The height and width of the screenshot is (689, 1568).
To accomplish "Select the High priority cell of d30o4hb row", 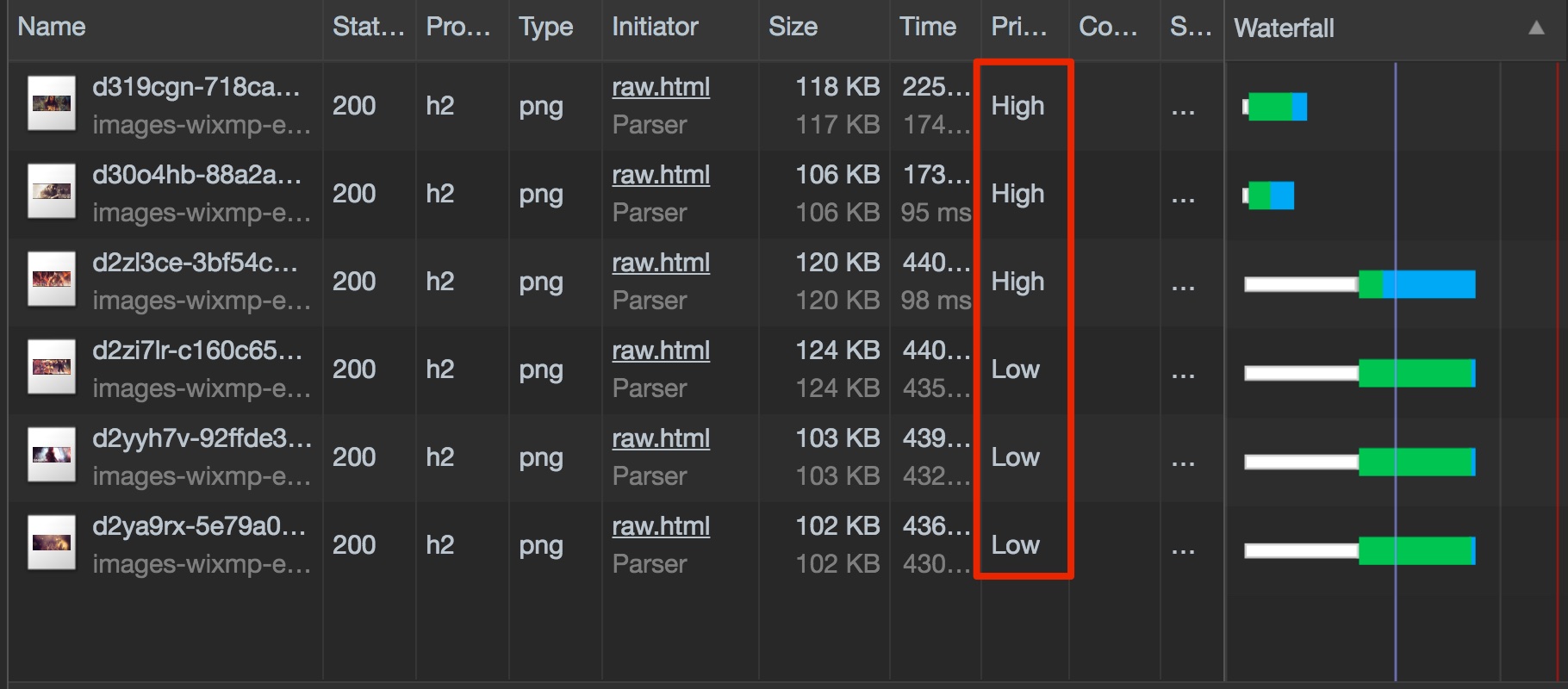I will click(x=1017, y=194).
